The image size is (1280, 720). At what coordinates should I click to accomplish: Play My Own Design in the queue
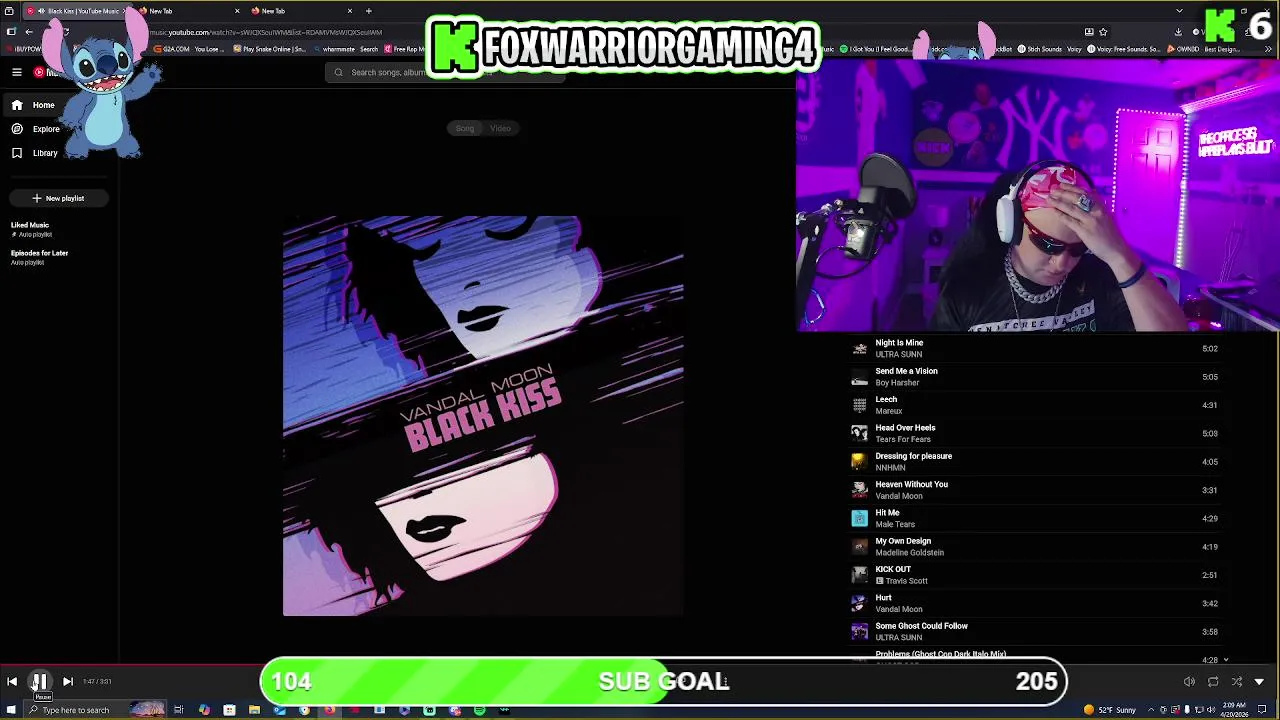tap(1035, 547)
